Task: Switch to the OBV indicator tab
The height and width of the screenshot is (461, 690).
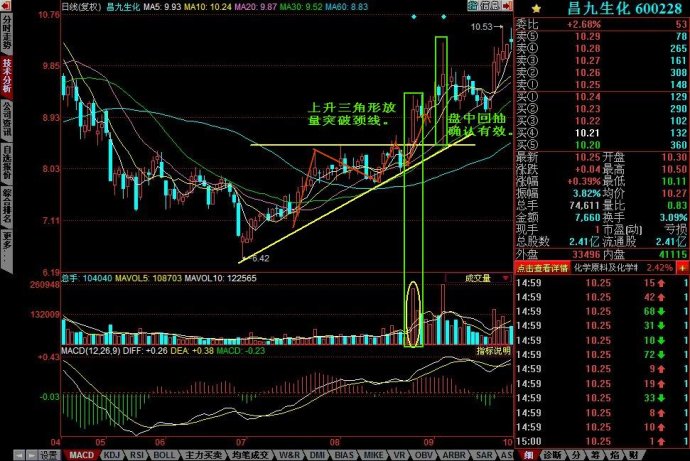Action: pyautogui.click(x=423, y=455)
